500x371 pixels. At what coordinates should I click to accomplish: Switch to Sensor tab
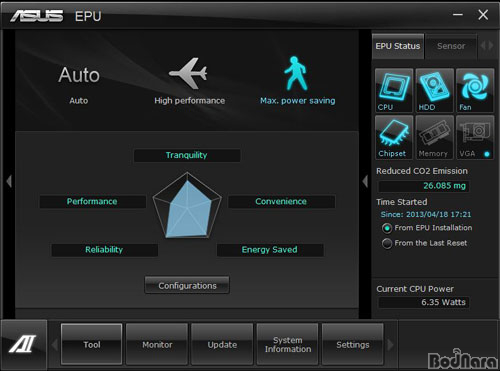(x=451, y=46)
